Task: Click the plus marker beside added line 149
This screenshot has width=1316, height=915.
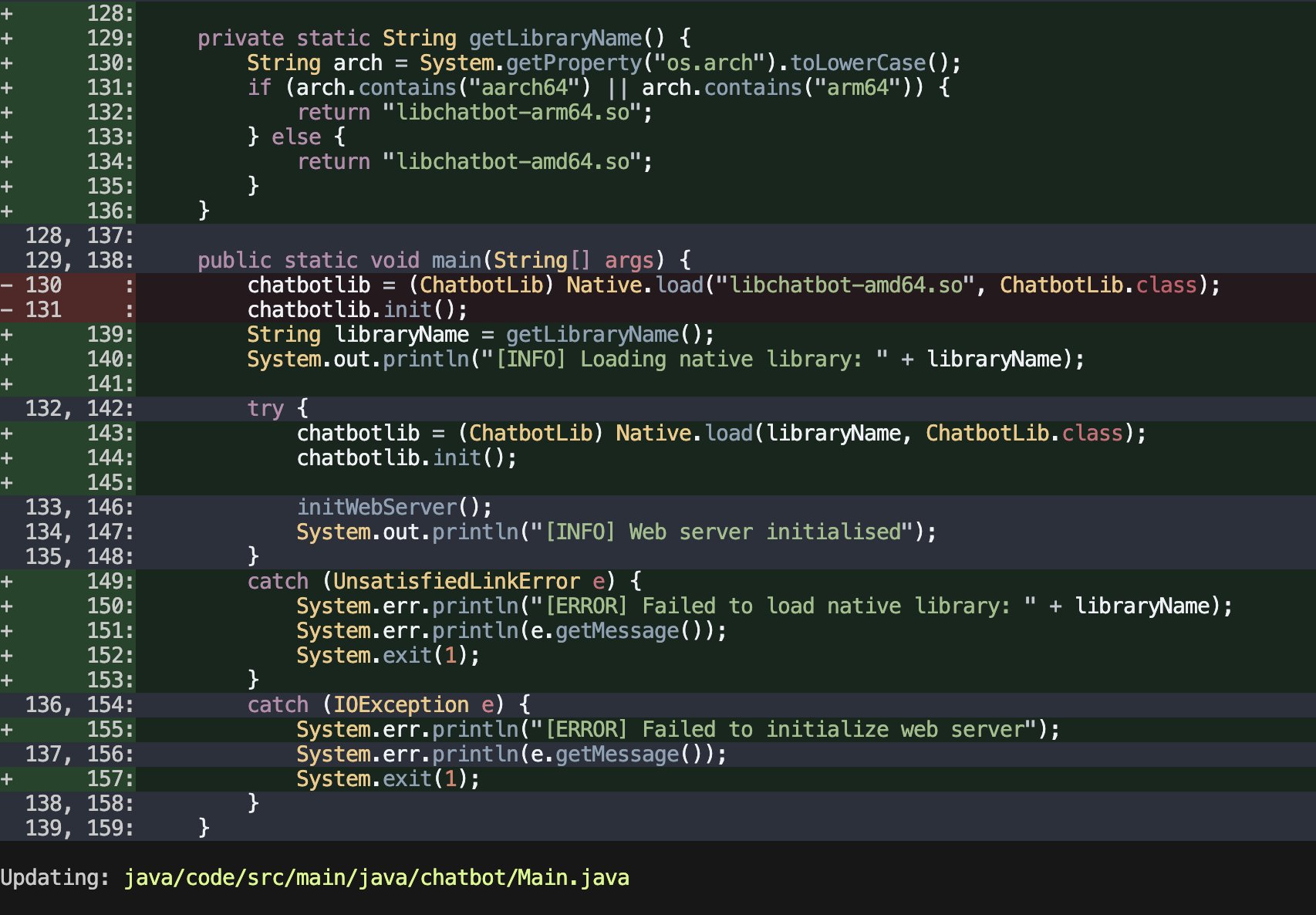Action: (x=7, y=582)
